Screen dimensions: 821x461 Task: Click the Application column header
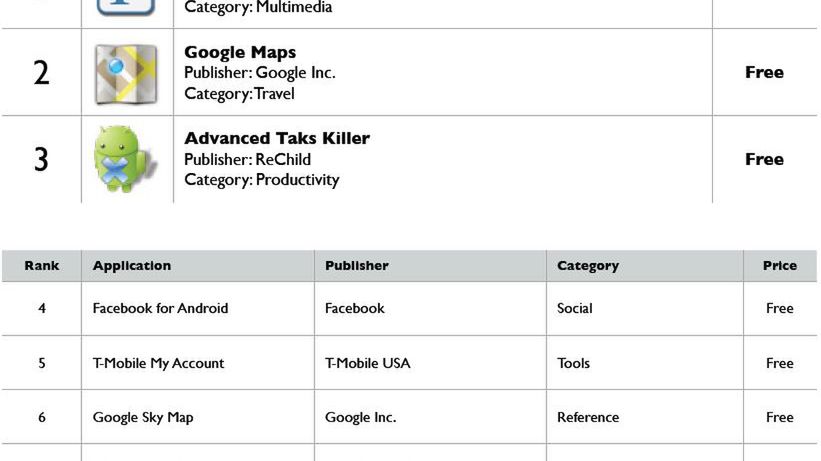[132, 266]
